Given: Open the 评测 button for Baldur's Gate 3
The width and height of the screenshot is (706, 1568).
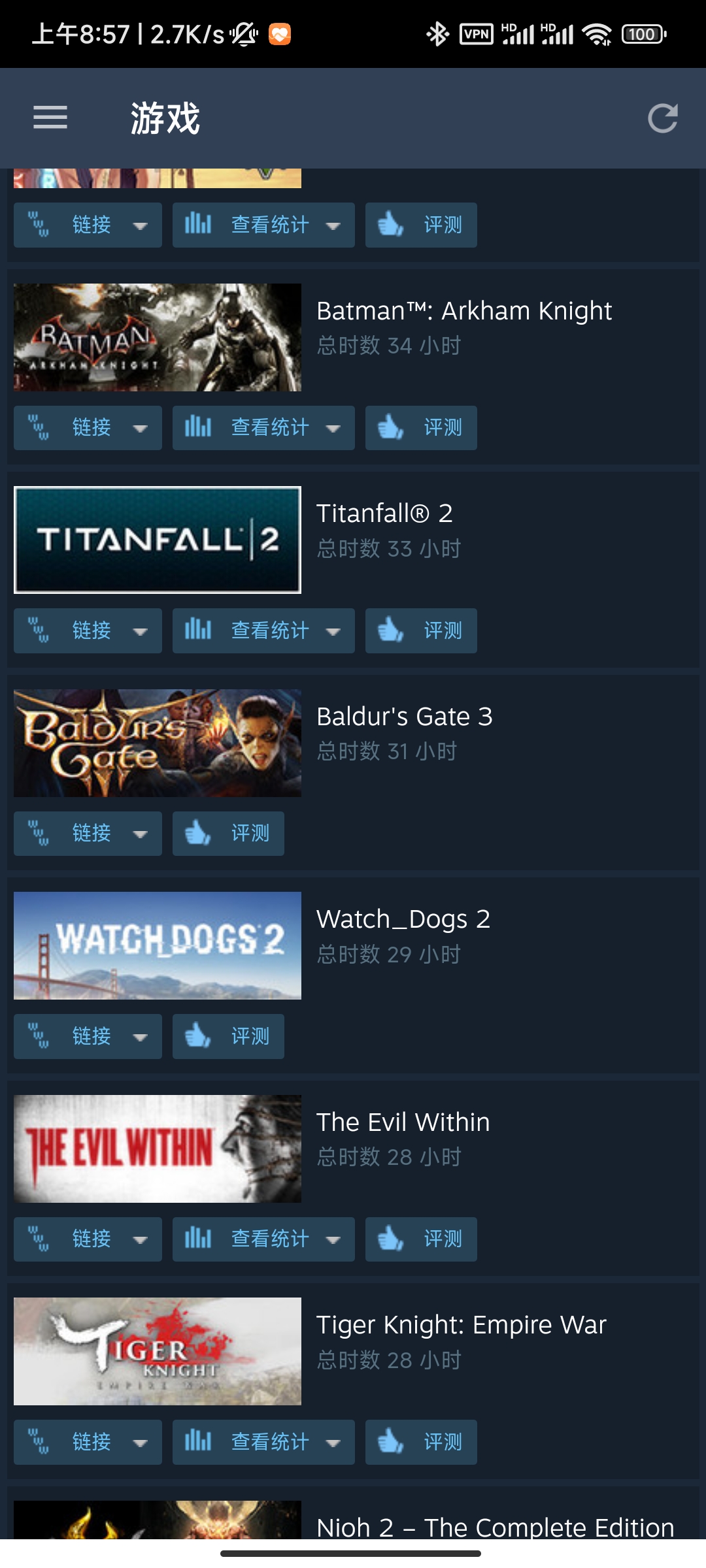Looking at the screenshot, I should (228, 834).
